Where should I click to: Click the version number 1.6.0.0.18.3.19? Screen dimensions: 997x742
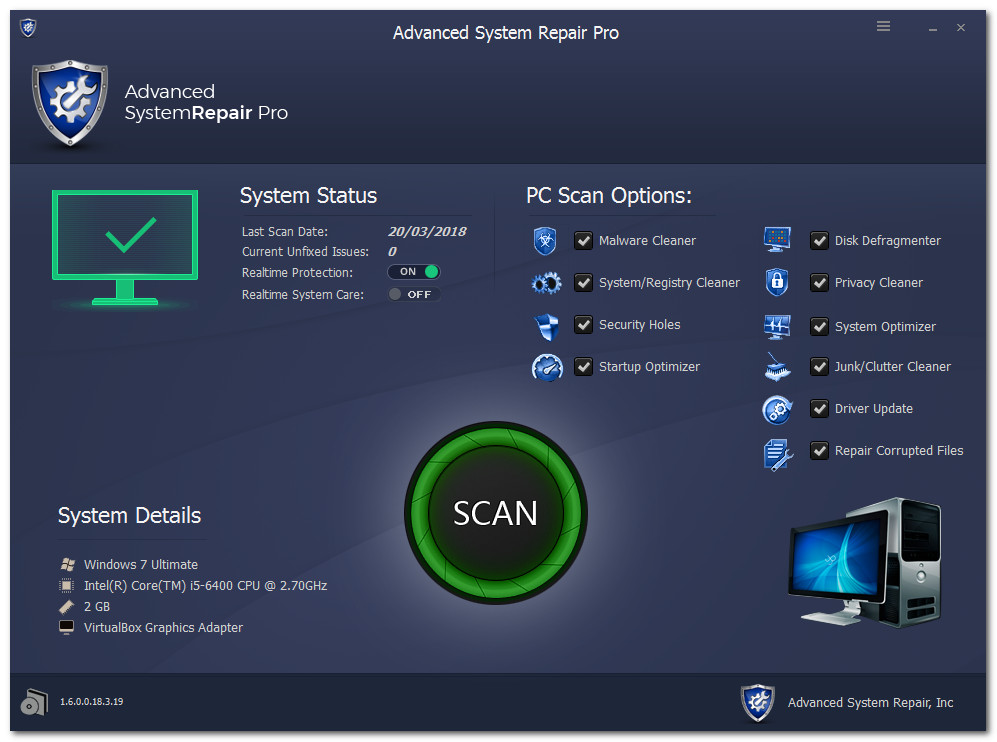click(92, 701)
